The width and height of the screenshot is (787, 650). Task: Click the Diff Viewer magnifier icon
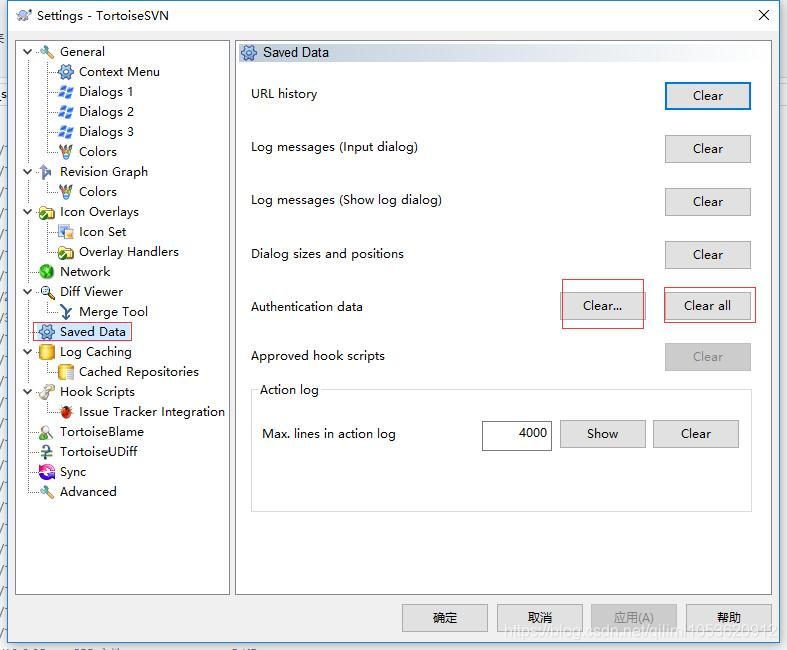[47, 292]
